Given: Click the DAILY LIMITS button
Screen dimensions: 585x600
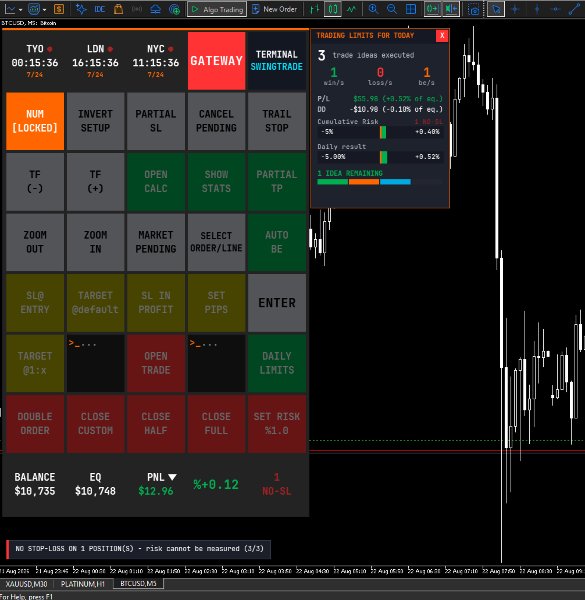Looking at the screenshot, I should [277, 363].
